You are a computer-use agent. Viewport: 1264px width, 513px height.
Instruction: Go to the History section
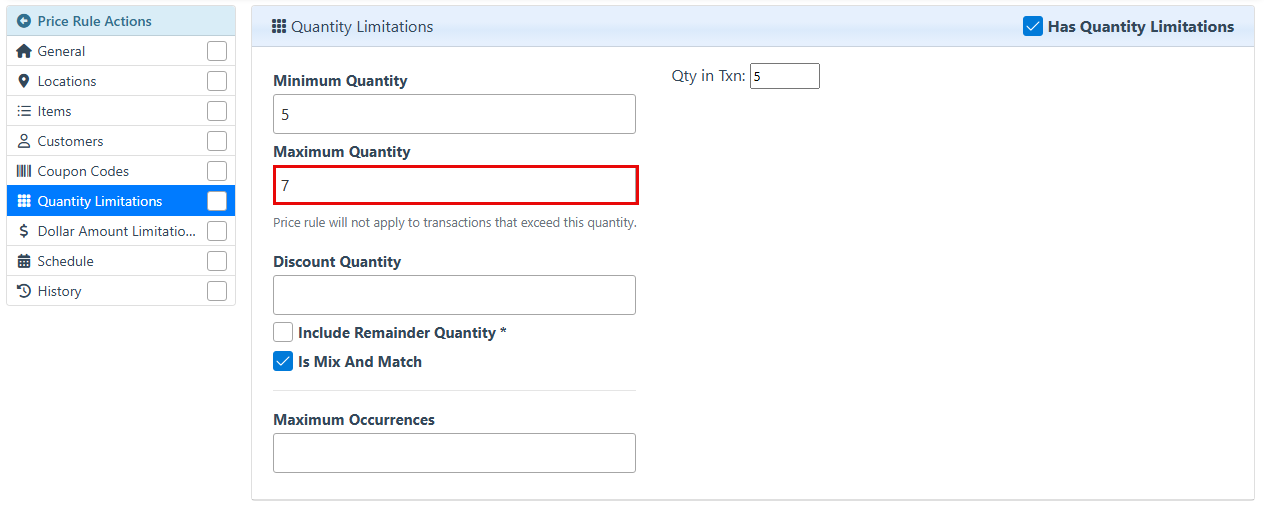click(59, 291)
